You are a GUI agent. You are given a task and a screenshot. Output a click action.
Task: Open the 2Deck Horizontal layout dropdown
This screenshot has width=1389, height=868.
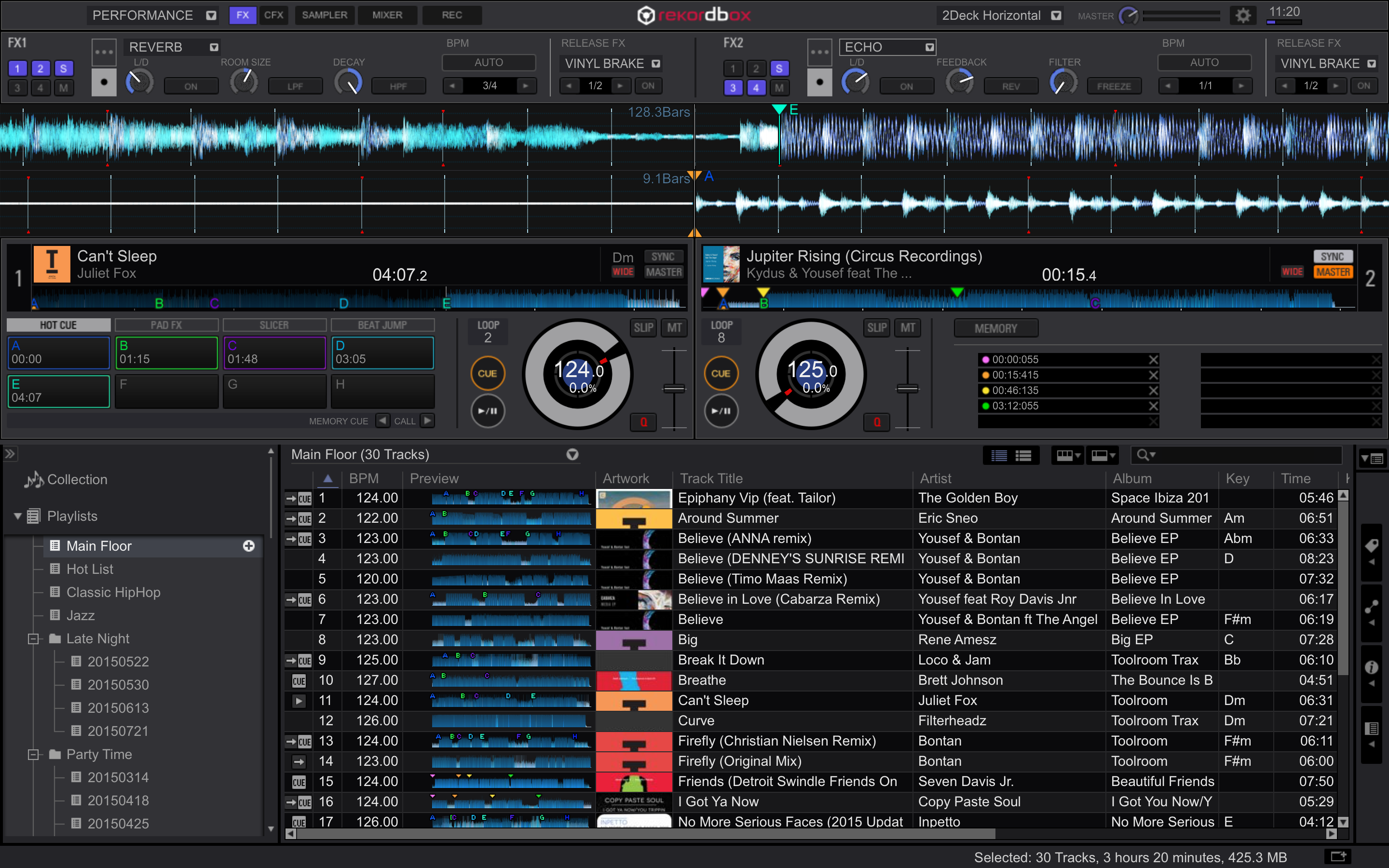[x=1056, y=15]
